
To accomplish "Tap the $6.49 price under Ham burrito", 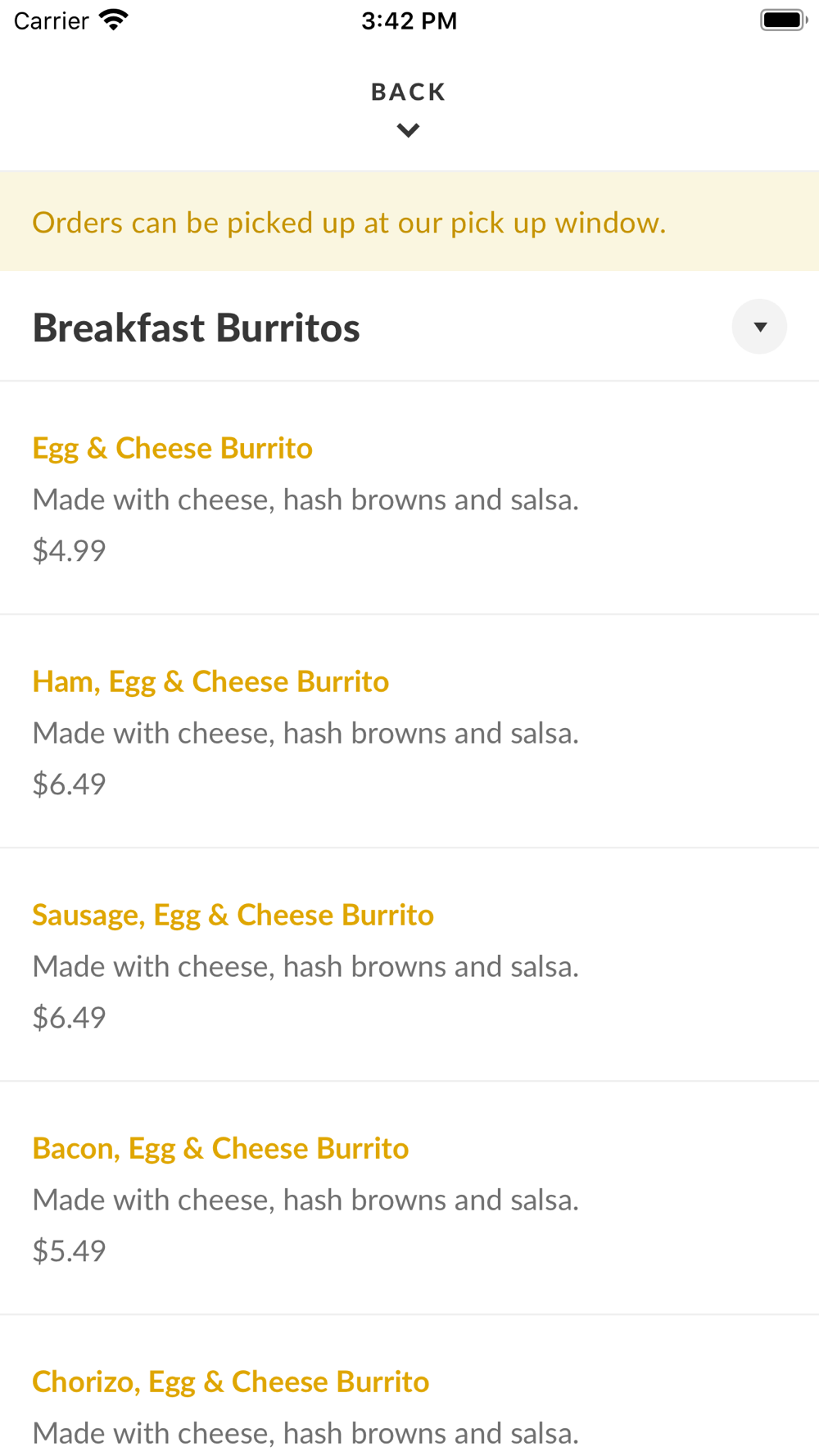I will [69, 784].
